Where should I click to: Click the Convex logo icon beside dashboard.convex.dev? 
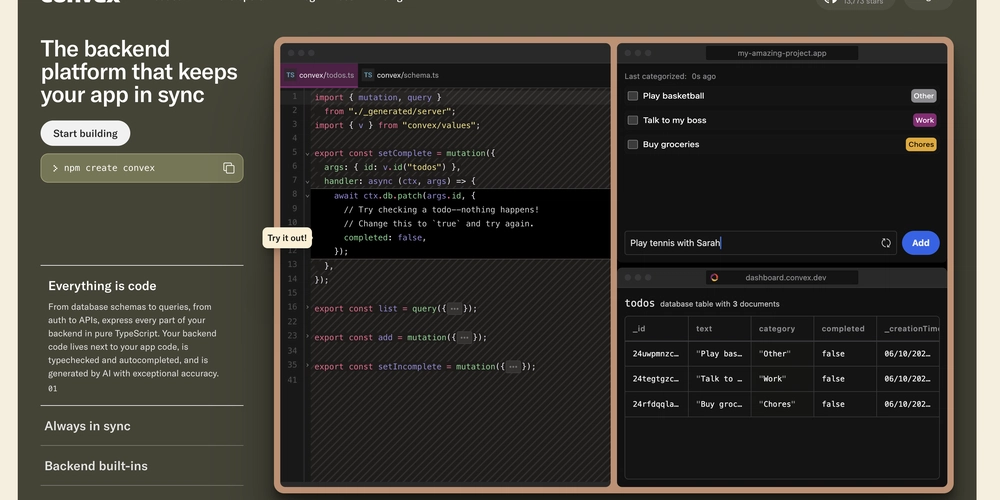point(714,277)
